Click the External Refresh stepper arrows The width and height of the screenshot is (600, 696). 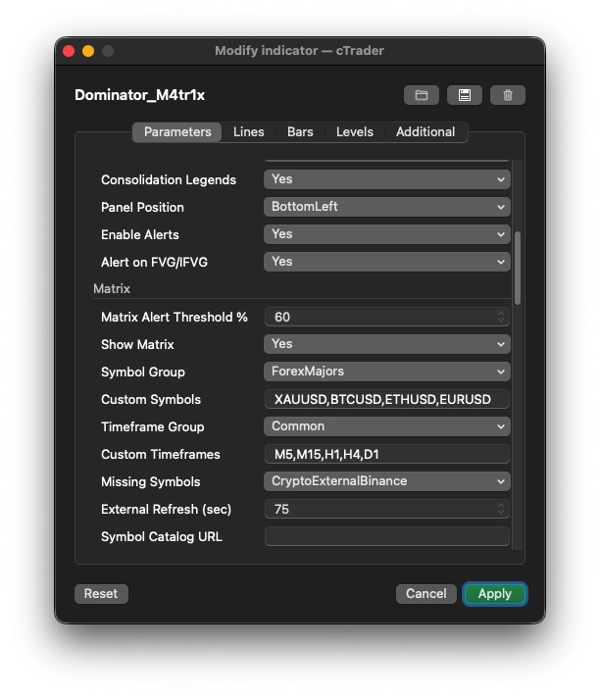coord(501,509)
